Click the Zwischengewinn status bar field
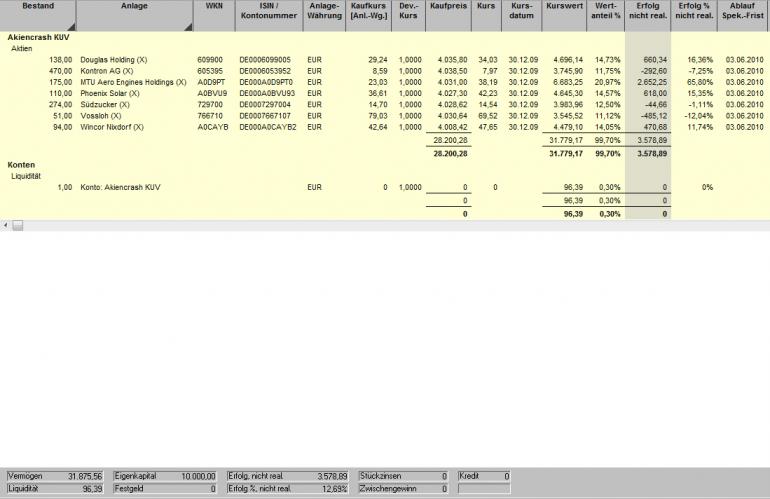 [x=403, y=489]
